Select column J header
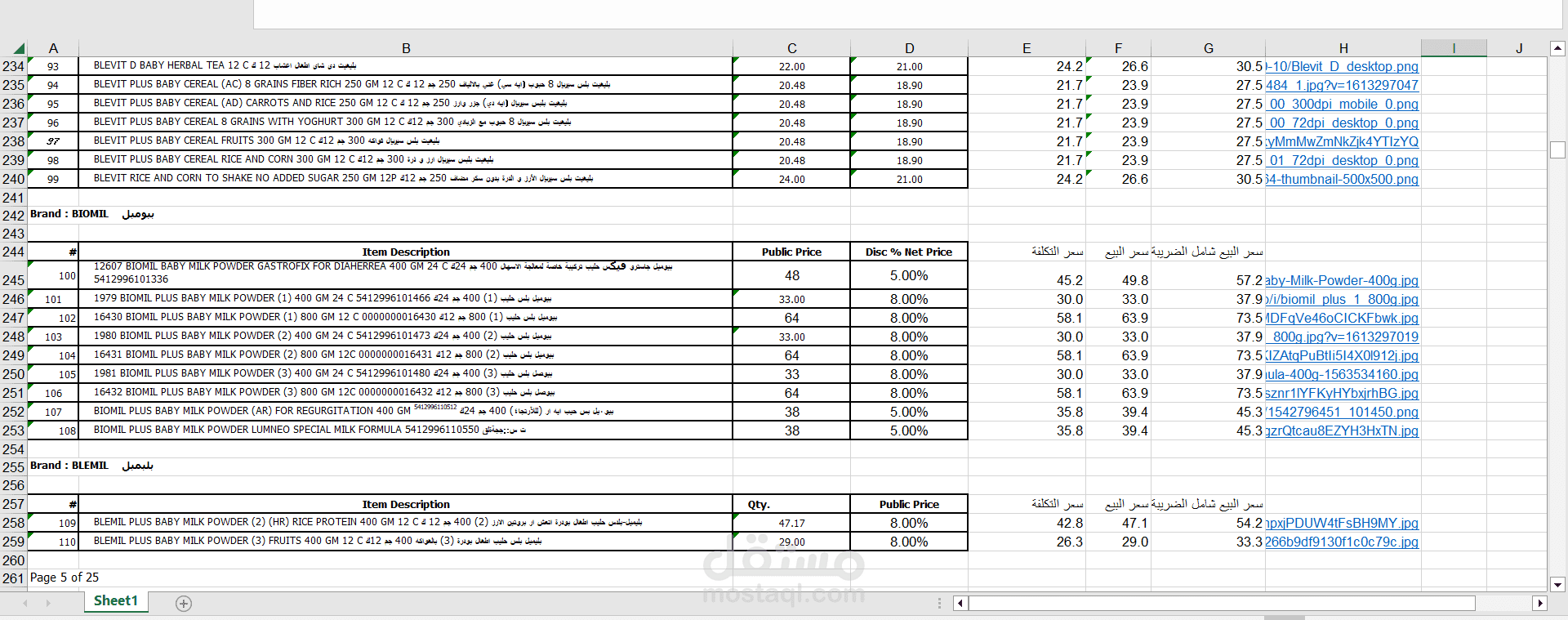 tap(1518, 48)
